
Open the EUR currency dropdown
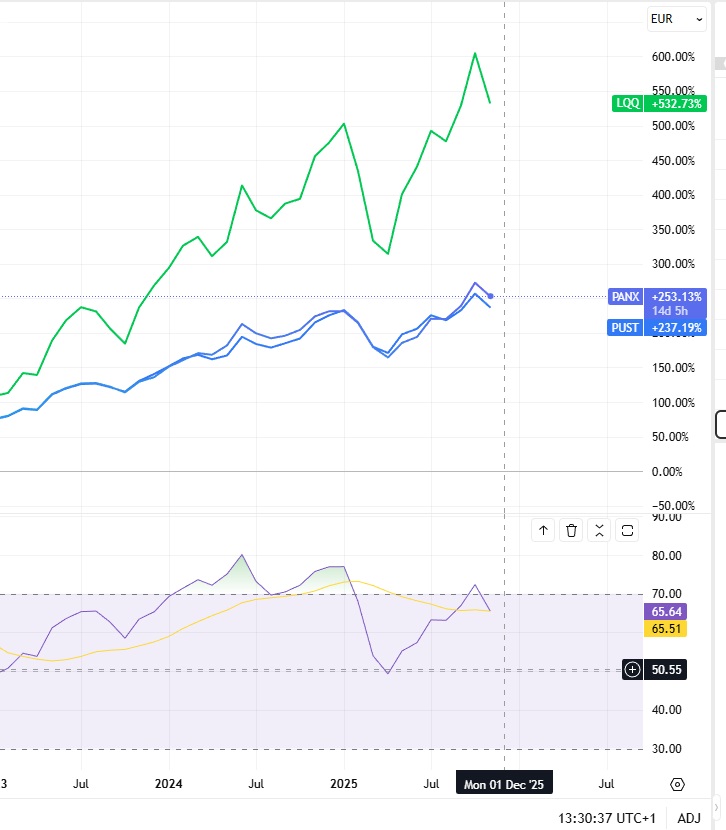(676, 18)
